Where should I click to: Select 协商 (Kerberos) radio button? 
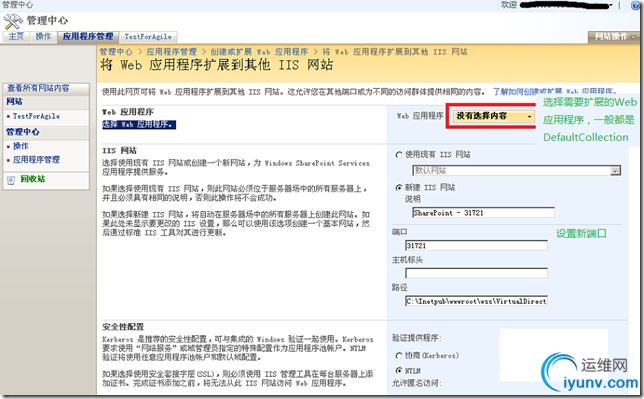coord(399,356)
